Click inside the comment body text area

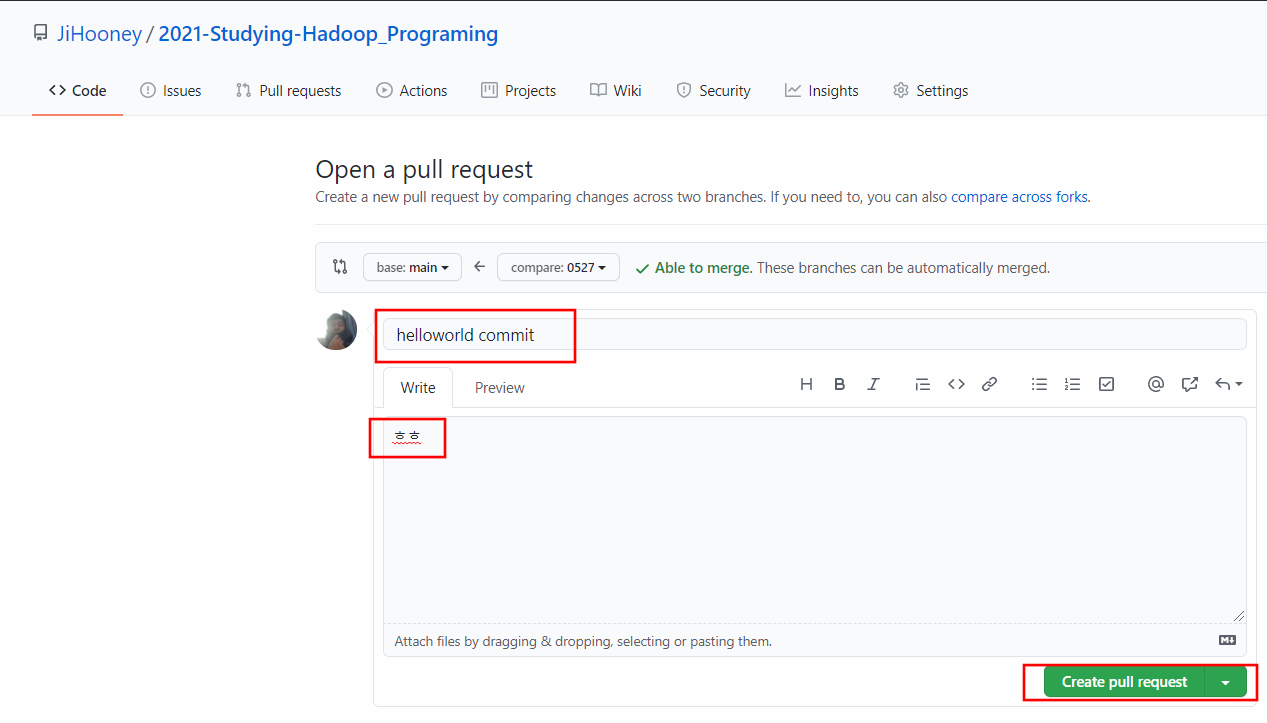[x=815, y=520]
